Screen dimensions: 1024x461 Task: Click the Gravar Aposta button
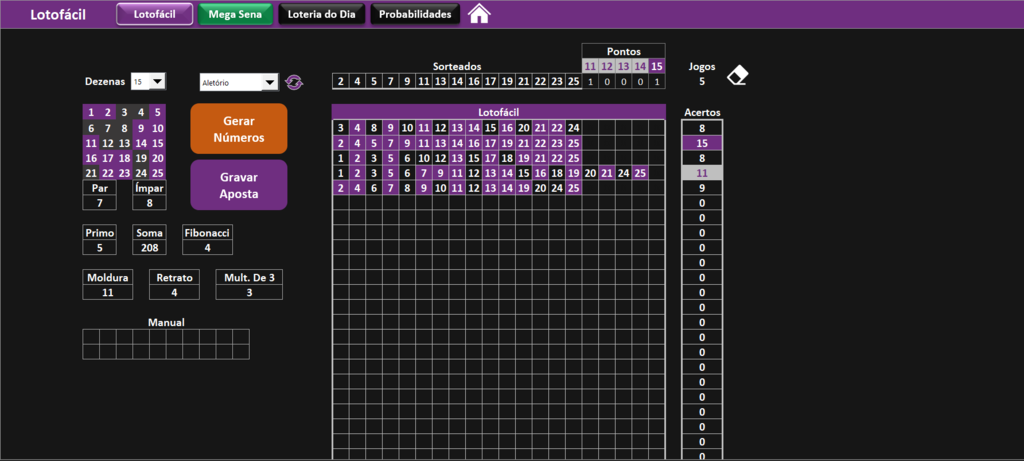[239, 185]
